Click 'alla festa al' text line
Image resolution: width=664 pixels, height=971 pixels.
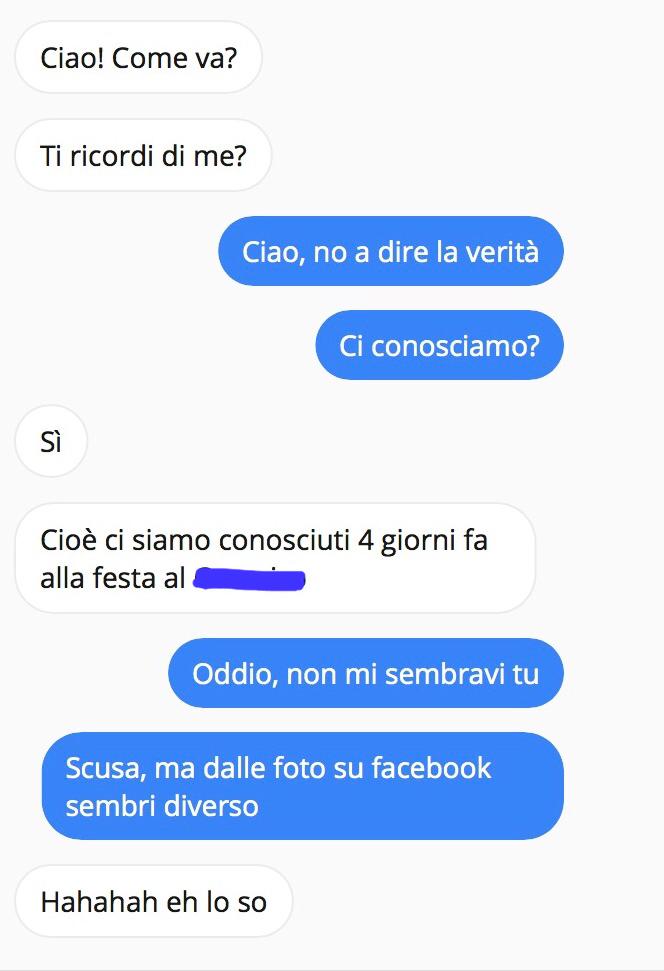[113, 578]
